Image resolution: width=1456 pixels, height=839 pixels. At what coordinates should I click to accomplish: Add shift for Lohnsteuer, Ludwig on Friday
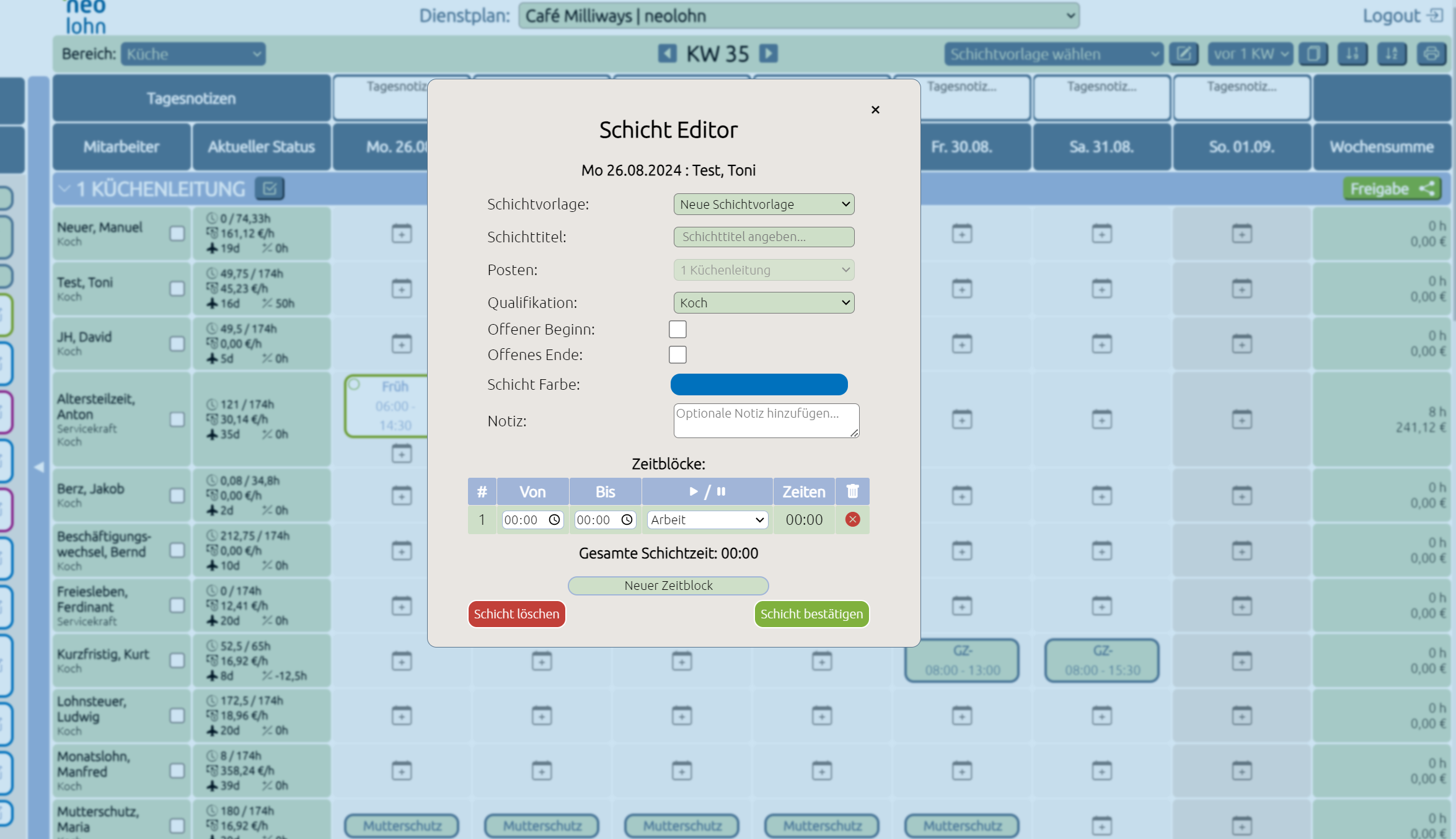pyautogui.click(x=962, y=716)
